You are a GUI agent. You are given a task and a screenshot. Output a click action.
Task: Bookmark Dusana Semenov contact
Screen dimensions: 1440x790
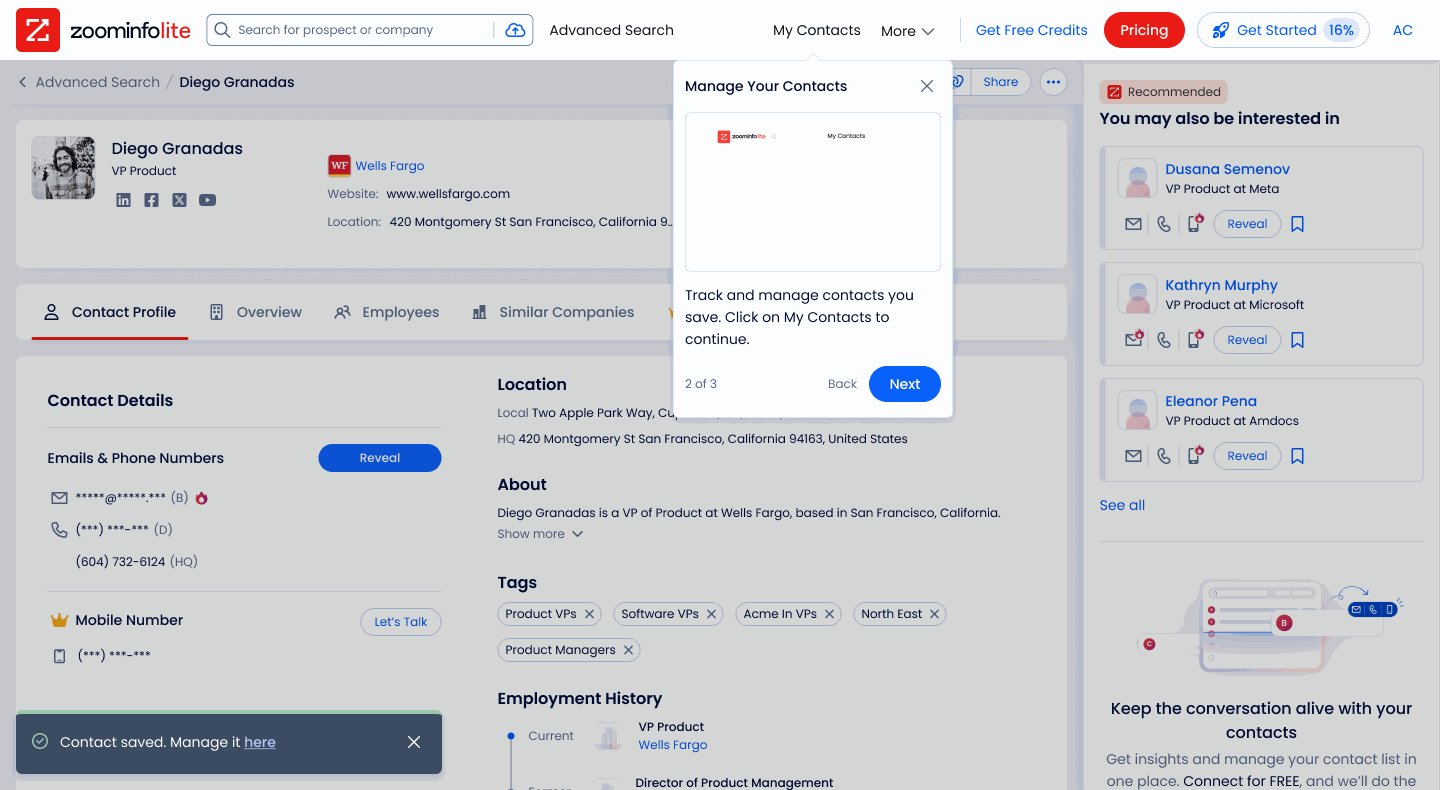pyautogui.click(x=1297, y=224)
